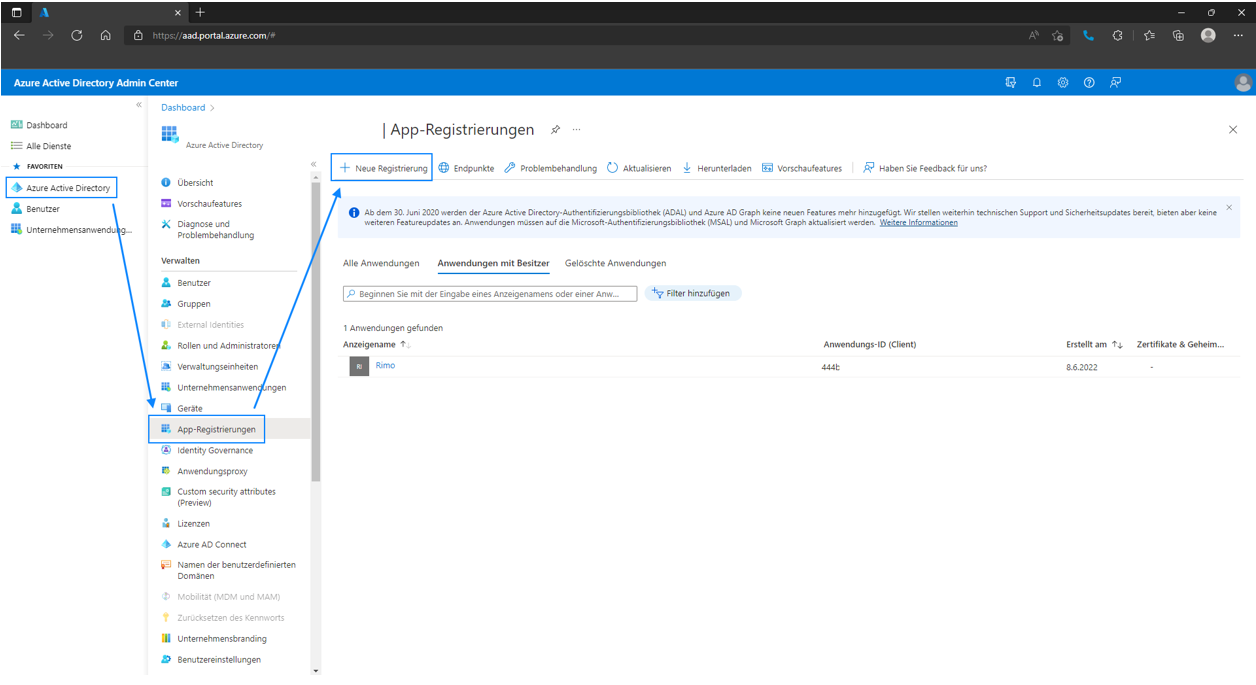This screenshot has width=1256, height=685.
Task: Click Filter hinzufügen button
Action: click(x=693, y=294)
